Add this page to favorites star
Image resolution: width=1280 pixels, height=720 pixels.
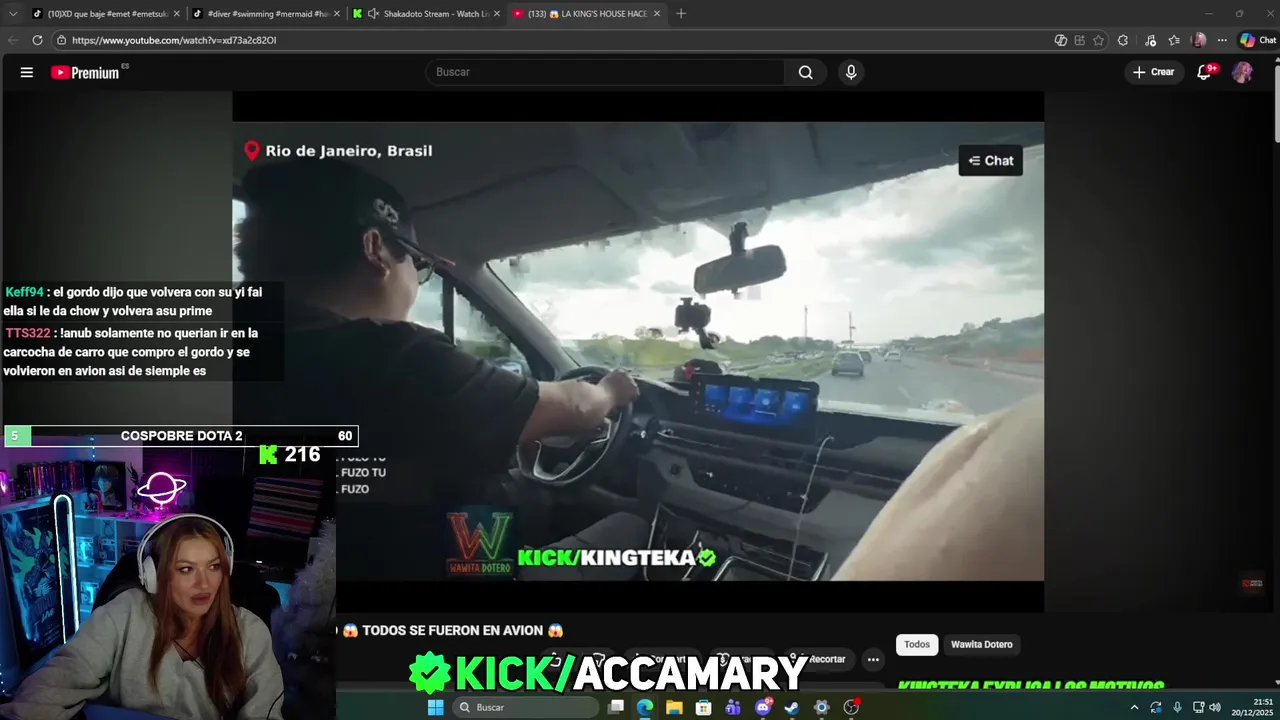point(1099,40)
